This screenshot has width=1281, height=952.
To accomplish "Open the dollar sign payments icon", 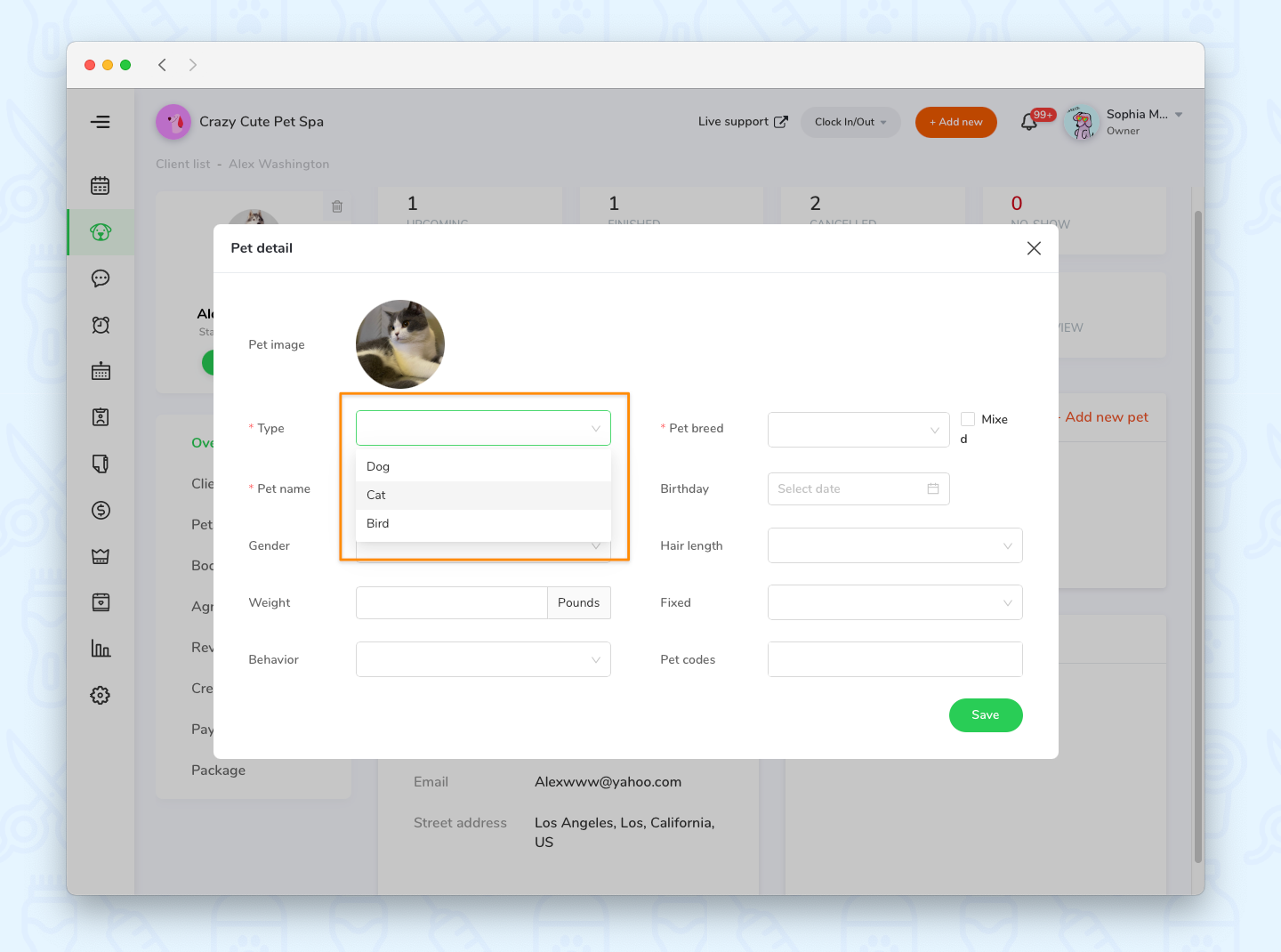I will point(101,510).
